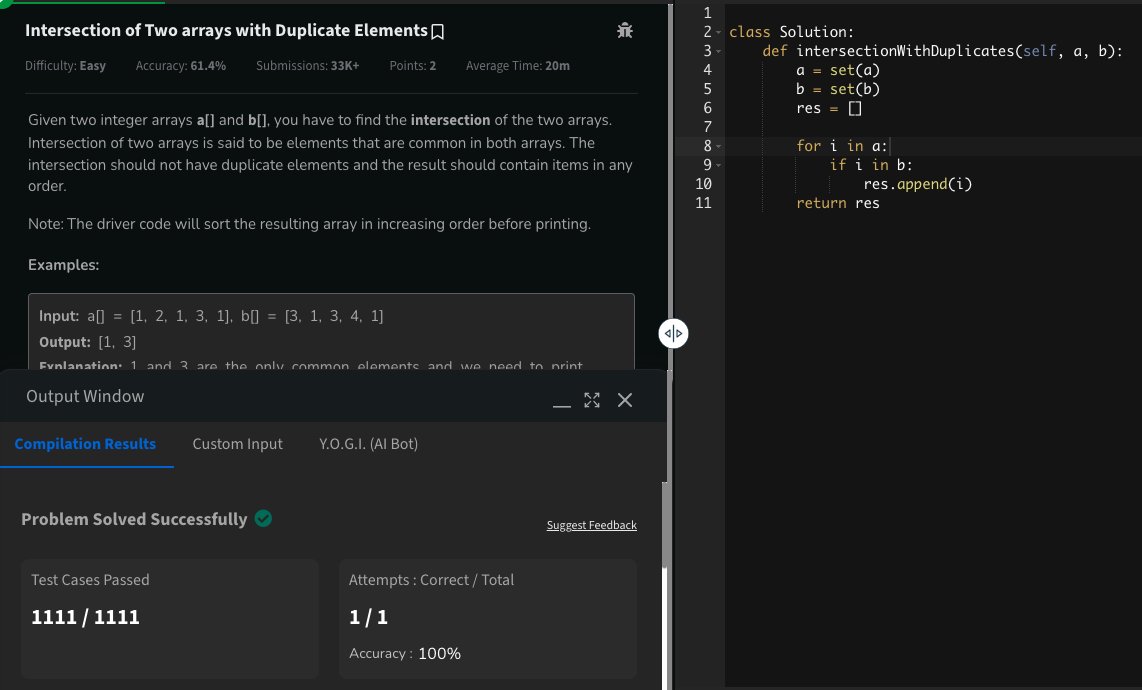Viewport: 1142px width, 690px height.
Task: Switch to the Custom Input tab
Action: click(237, 444)
